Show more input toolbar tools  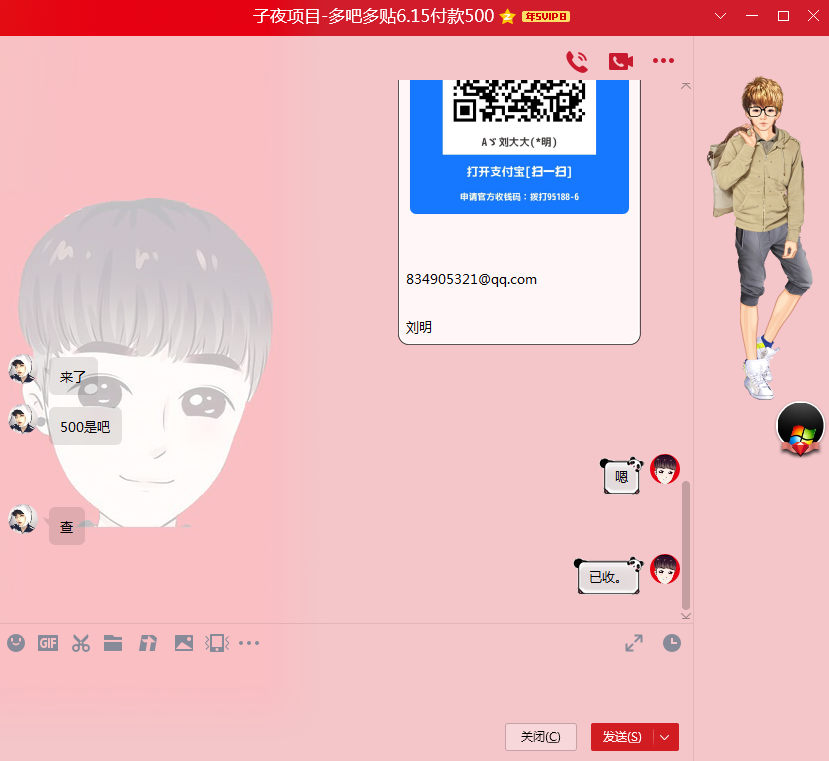[249, 643]
